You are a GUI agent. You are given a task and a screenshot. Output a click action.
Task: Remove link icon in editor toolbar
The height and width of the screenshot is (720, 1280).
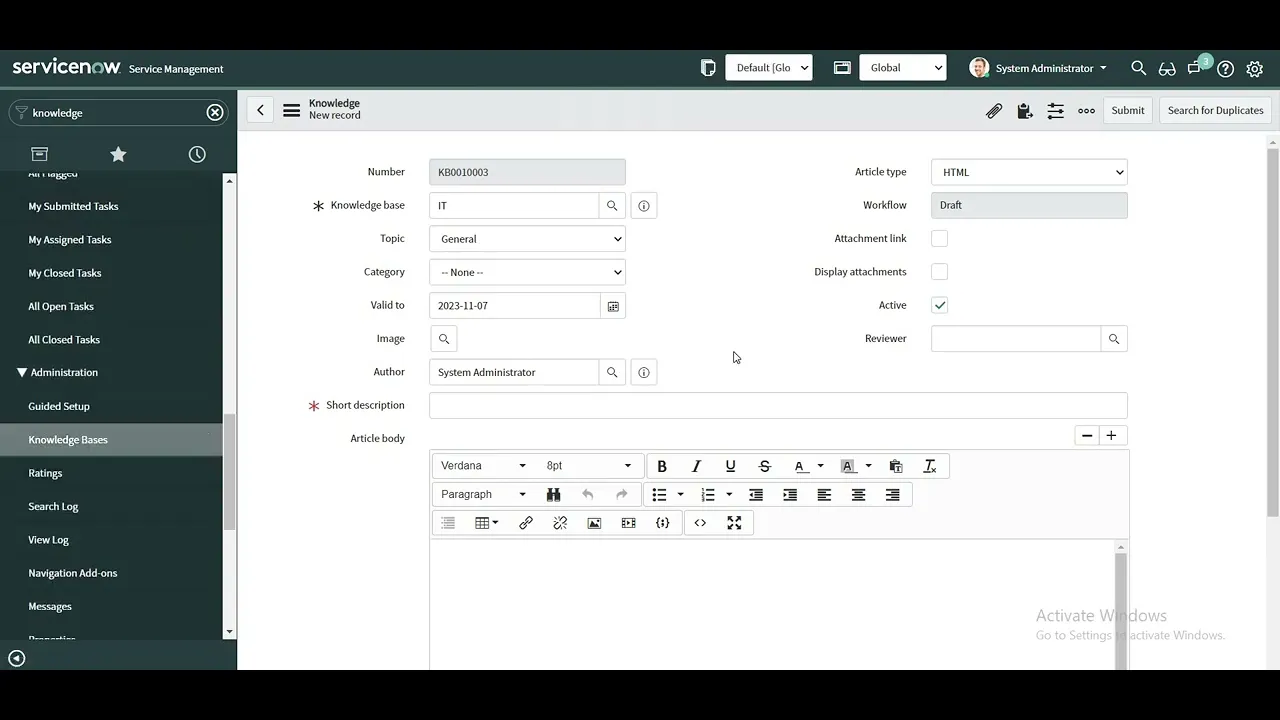(x=560, y=523)
